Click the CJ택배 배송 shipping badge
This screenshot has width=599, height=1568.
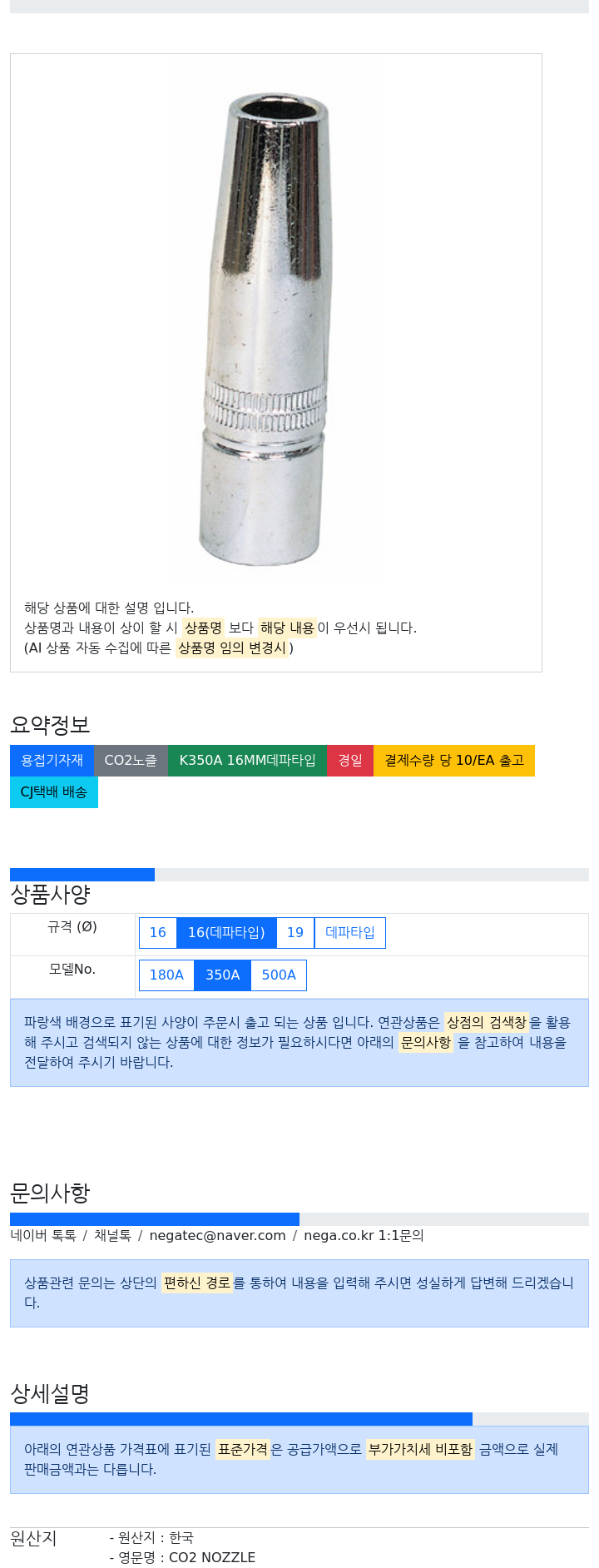click(x=54, y=792)
